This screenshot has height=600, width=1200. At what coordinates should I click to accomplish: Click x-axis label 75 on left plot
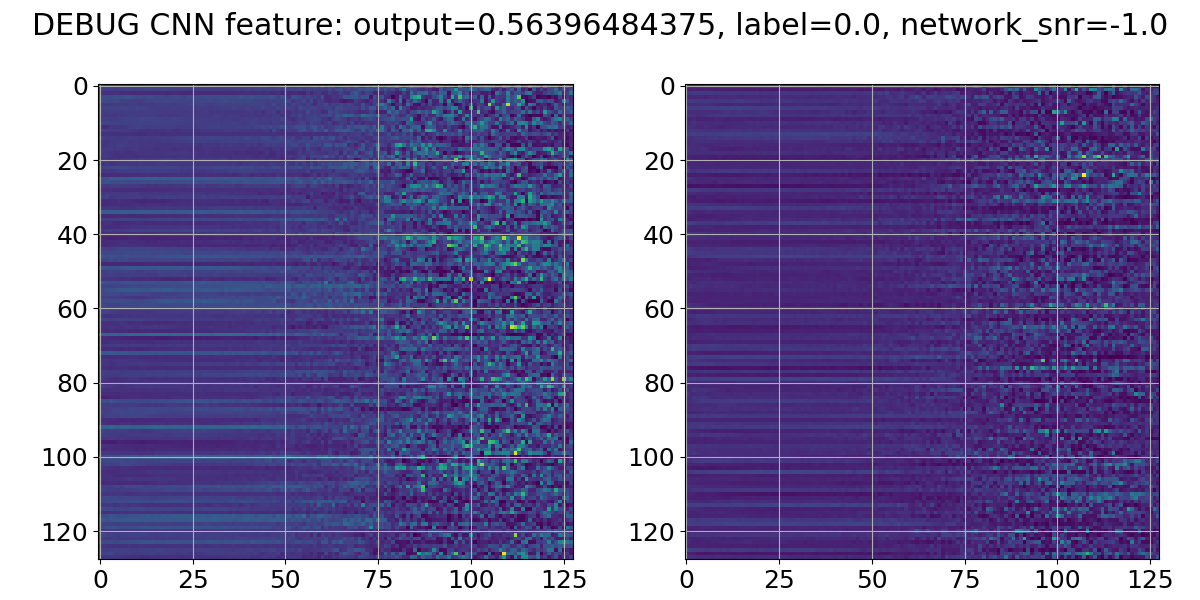pyautogui.click(x=378, y=579)
